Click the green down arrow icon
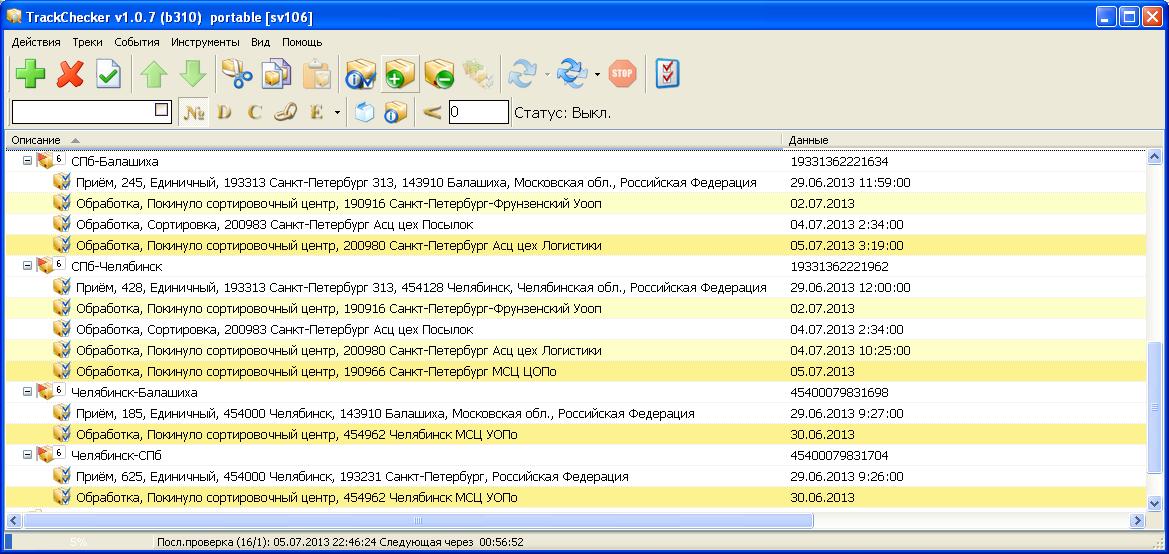 (192, 74)
